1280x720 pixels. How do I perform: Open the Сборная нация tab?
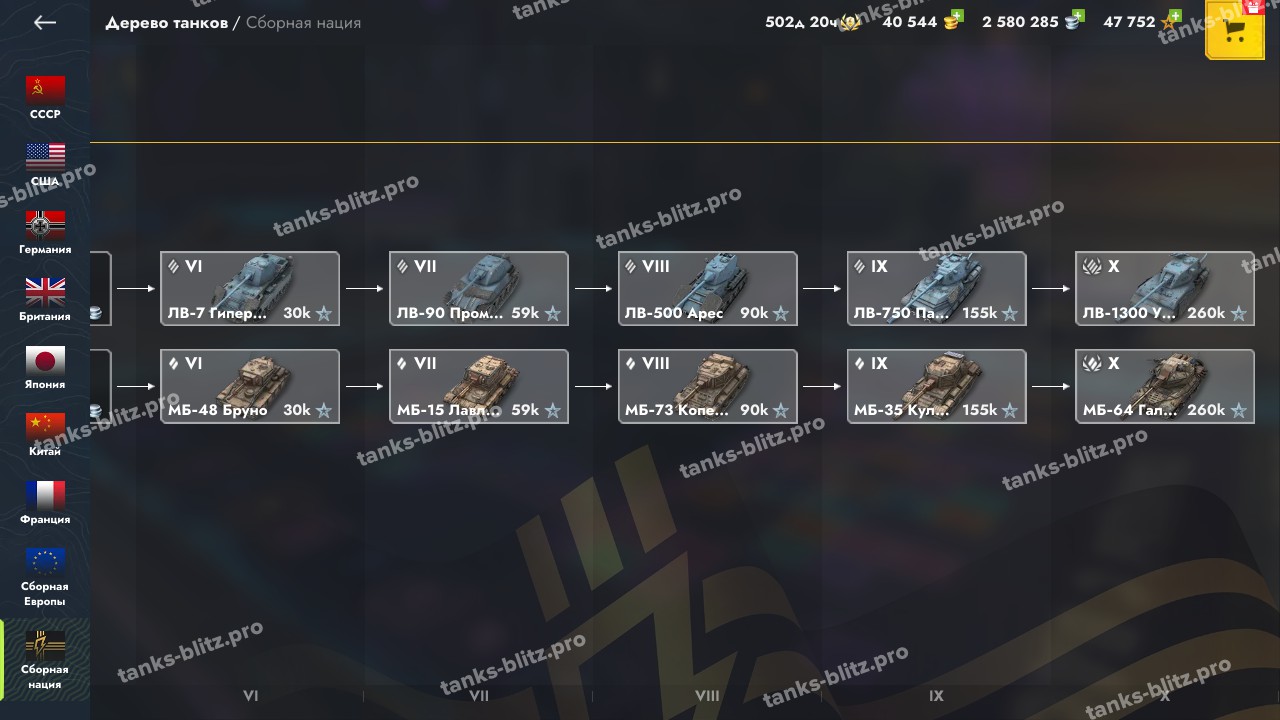(x=45, y=660)
